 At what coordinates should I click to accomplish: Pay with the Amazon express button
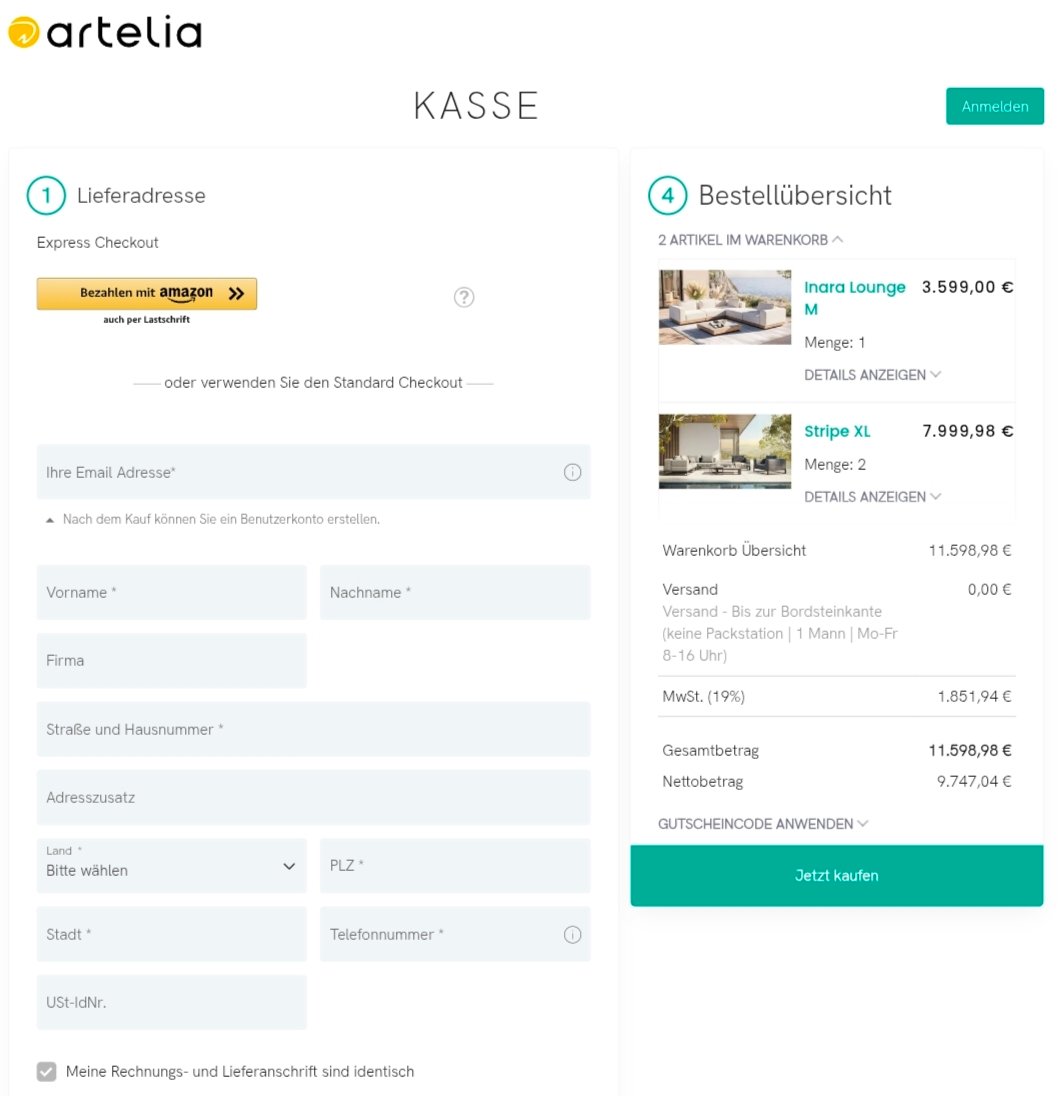coord(147,294)
